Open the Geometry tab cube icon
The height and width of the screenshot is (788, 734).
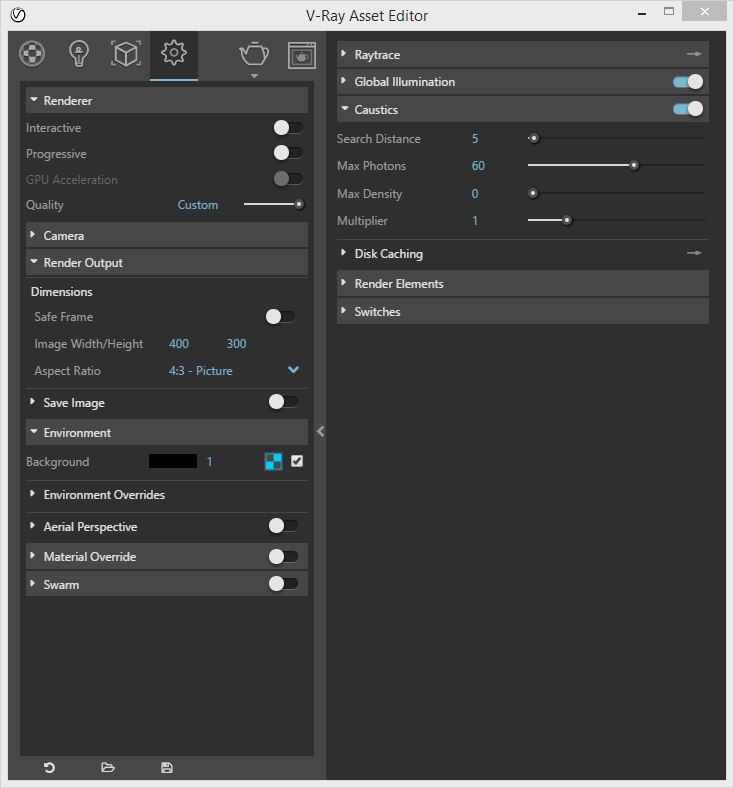[x=126, y=54]
